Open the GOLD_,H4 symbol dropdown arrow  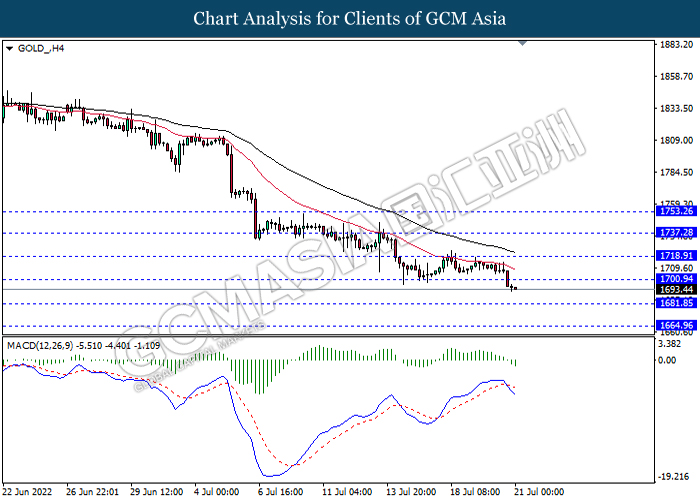(9, 49)
